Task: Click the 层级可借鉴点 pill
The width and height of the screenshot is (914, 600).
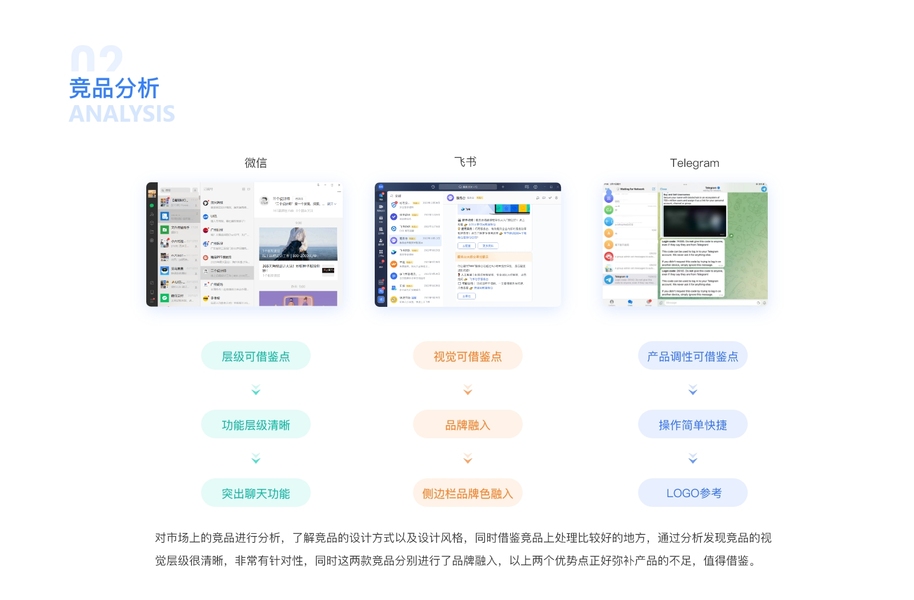Action: tap(255, 356)
